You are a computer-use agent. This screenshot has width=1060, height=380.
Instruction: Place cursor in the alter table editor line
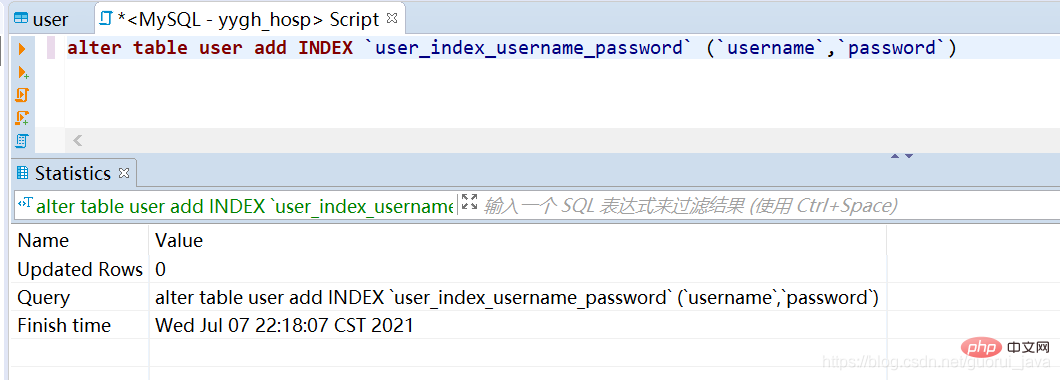(x=512, y=48)
